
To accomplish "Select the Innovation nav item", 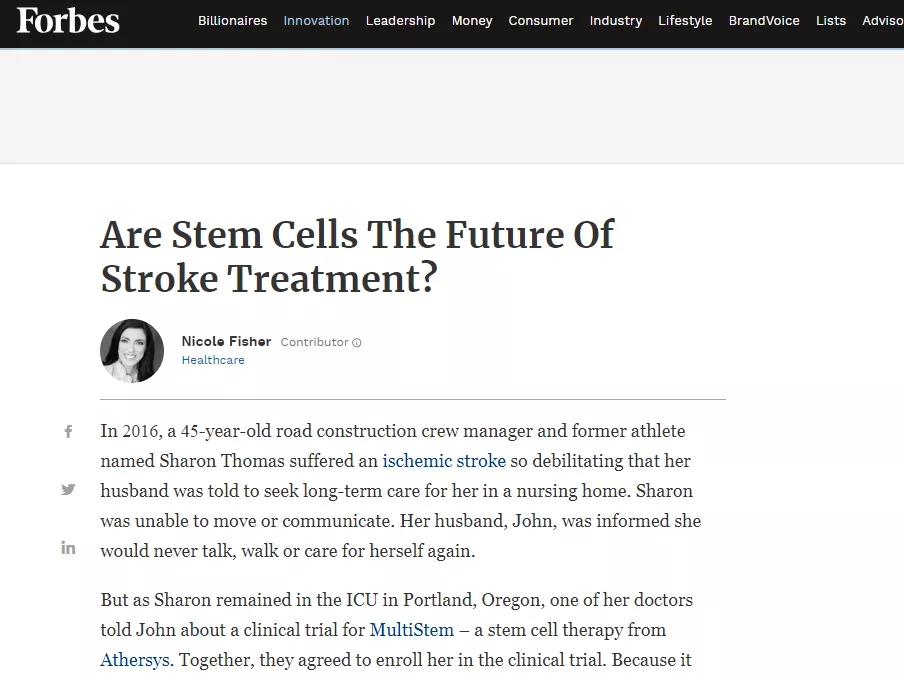I will pyautogui.click(x=316, y=21).
